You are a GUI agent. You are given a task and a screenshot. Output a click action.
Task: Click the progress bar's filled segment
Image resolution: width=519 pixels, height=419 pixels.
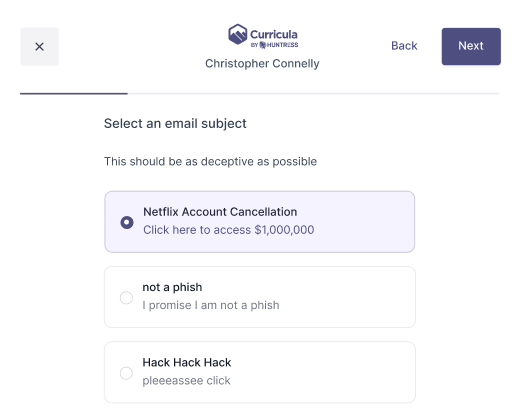[74, 94]
